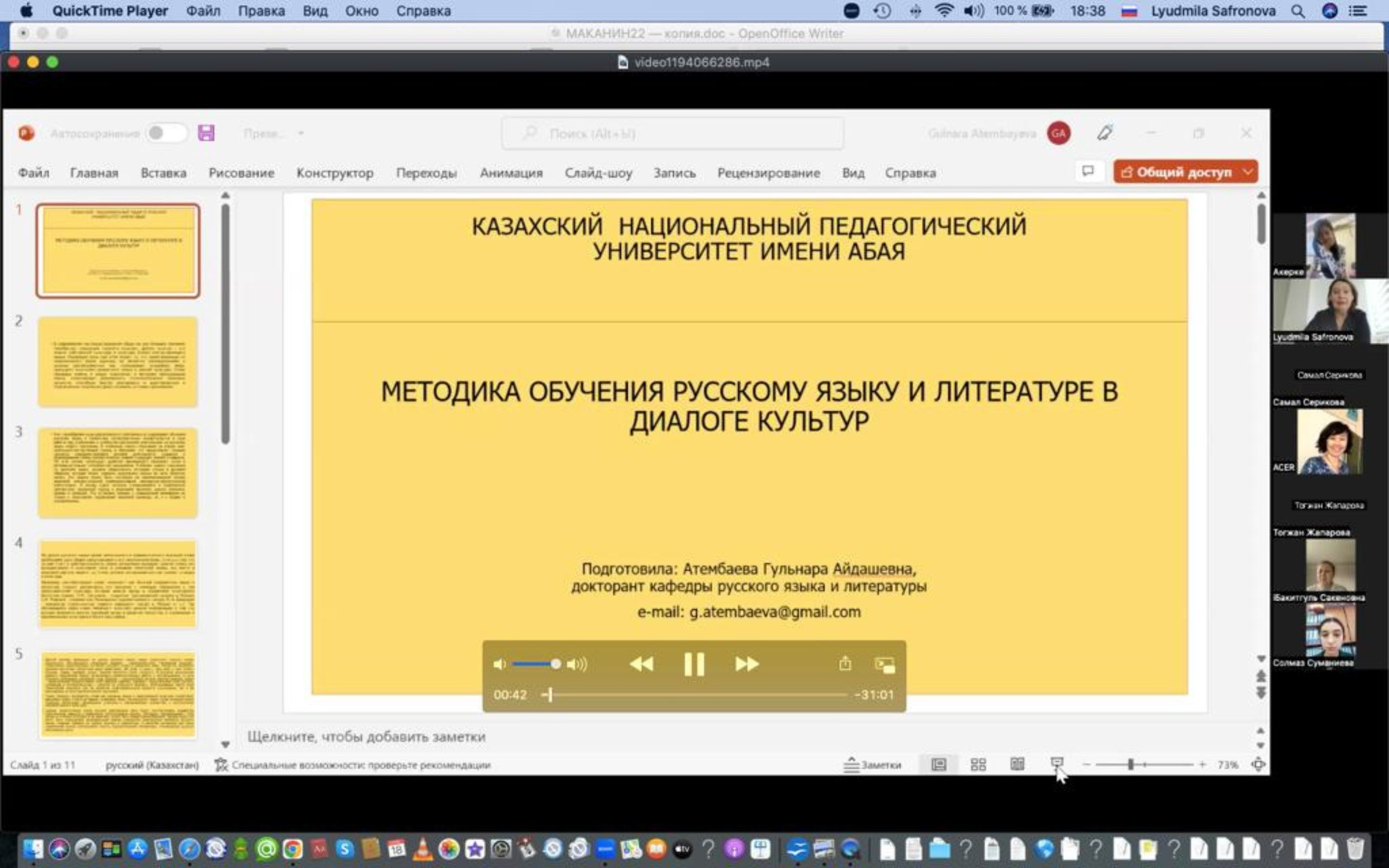Viewport: 1389px width, 868px height.
Task: Click the purple save icon in PowerPoint
Action: (x=206, y=133)
